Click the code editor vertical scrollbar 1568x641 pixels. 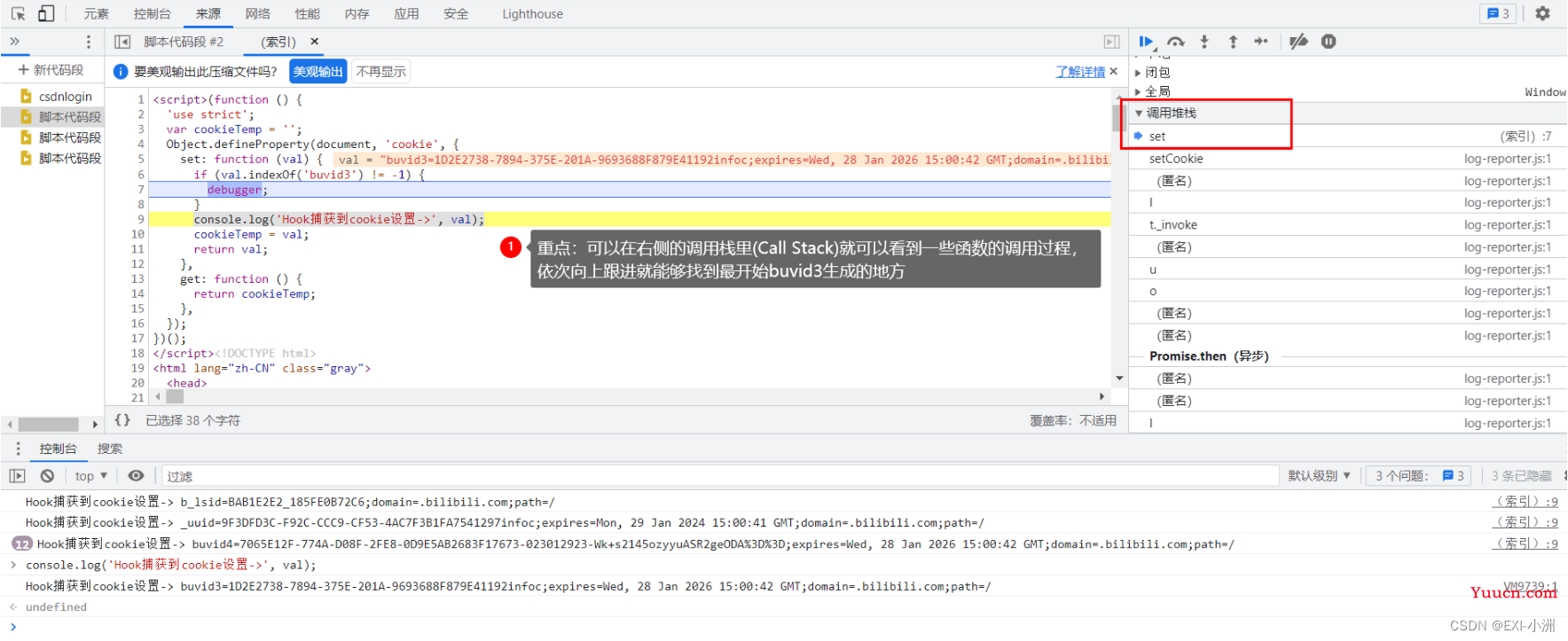(x=1118, y=239)
